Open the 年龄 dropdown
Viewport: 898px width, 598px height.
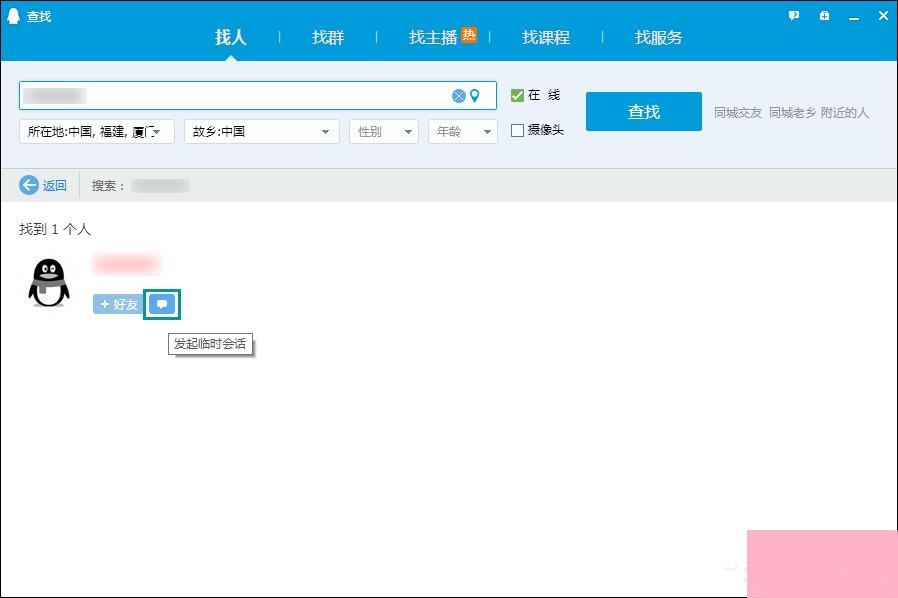(x=463, y=132)
